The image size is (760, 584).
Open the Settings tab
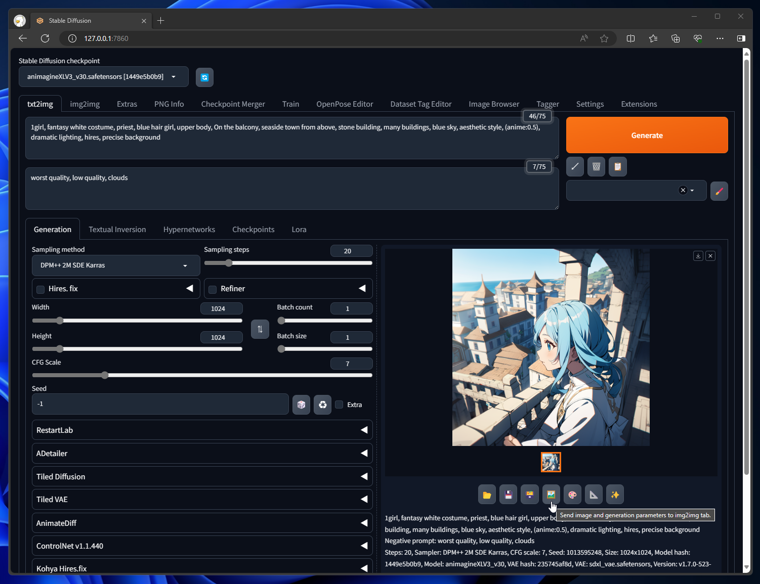pos(590,104)
